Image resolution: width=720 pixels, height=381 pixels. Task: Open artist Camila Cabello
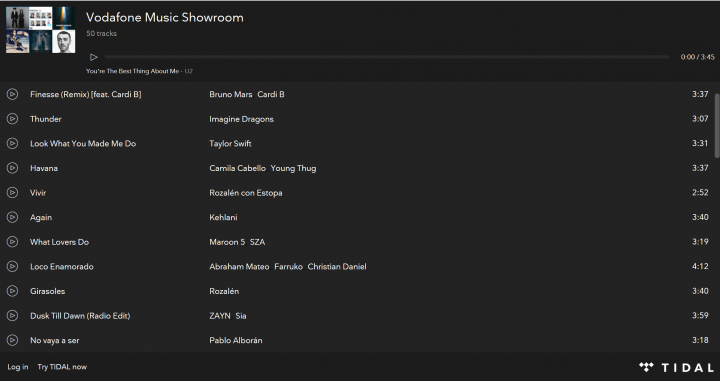237,168
